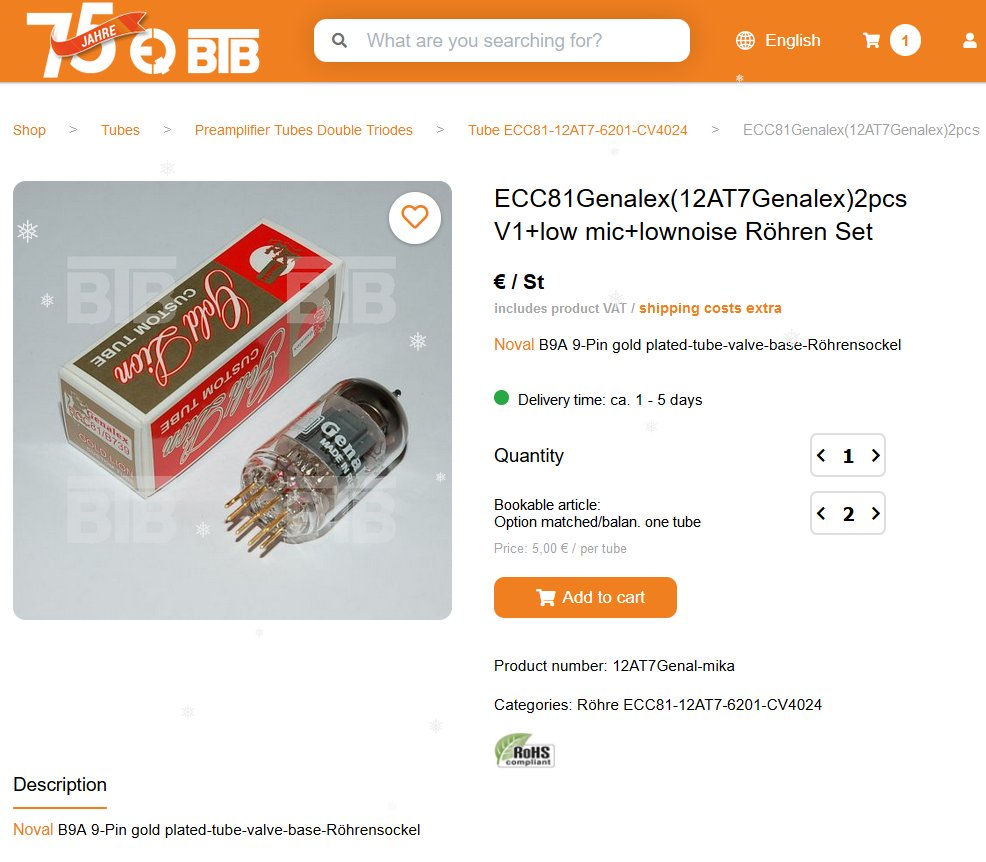Increase matched/balanced option count
Screen dimensions: 986x862
[875, 513]
